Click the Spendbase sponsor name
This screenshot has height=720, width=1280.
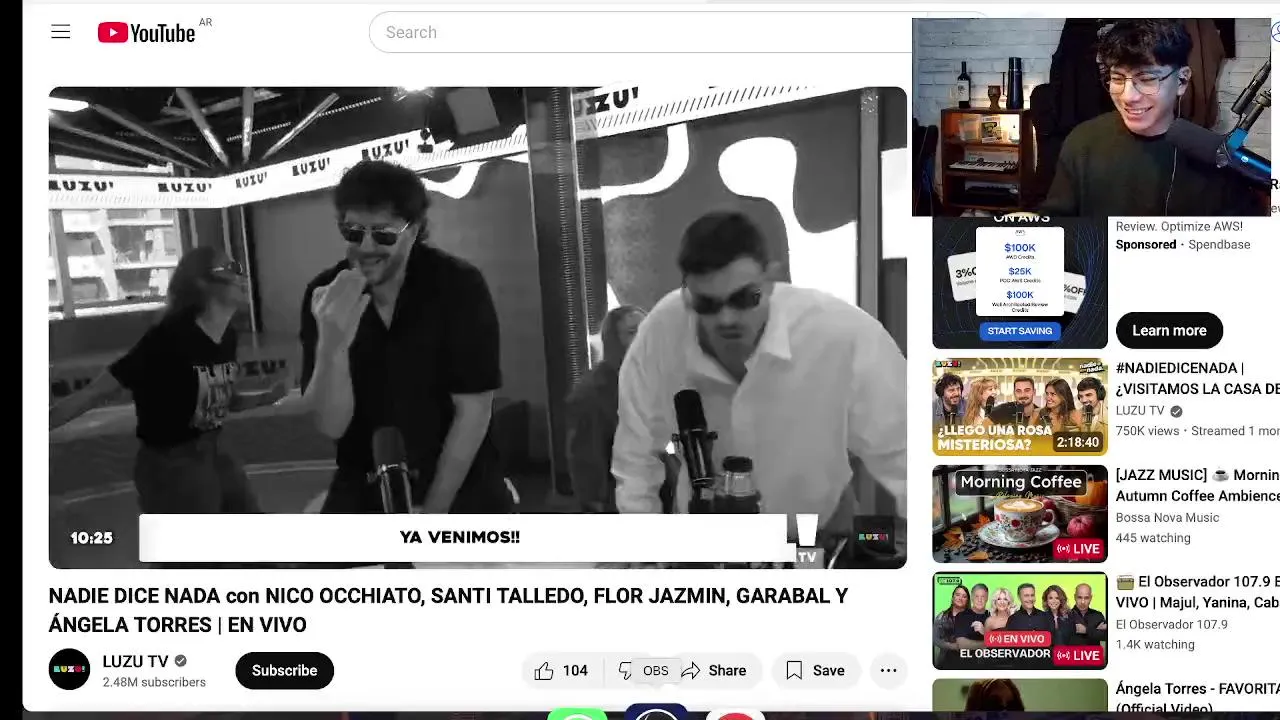(x=1219, y=244)
